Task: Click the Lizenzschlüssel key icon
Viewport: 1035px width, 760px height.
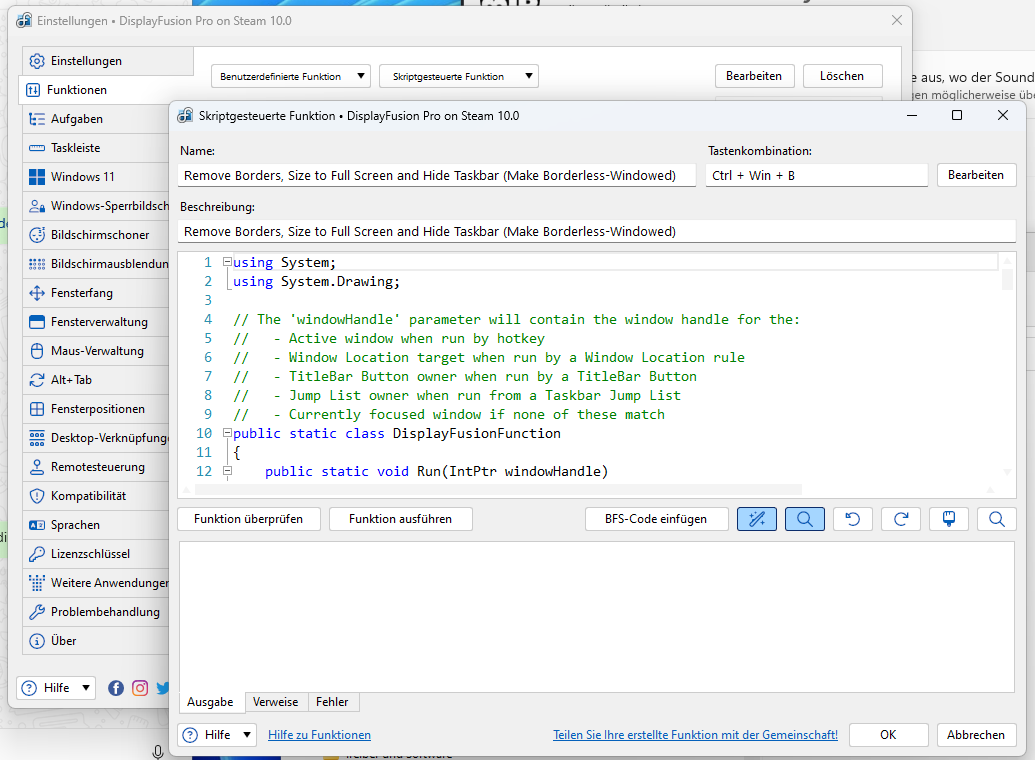Action: 37,555
